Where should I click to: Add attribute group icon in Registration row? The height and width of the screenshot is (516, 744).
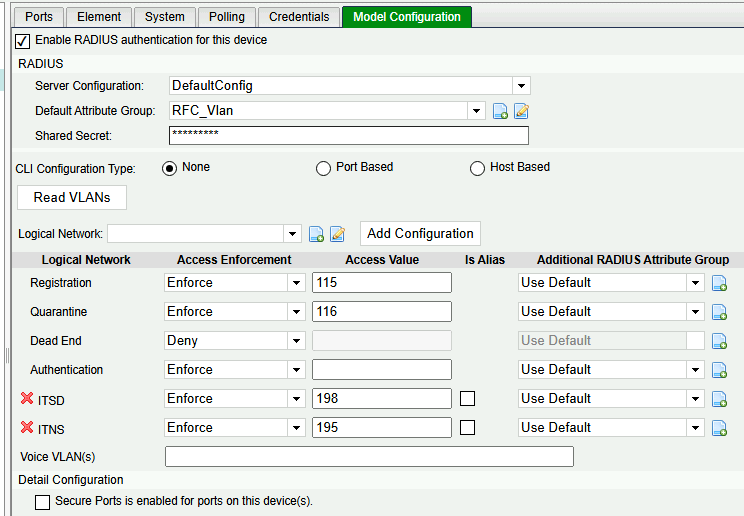719,283
